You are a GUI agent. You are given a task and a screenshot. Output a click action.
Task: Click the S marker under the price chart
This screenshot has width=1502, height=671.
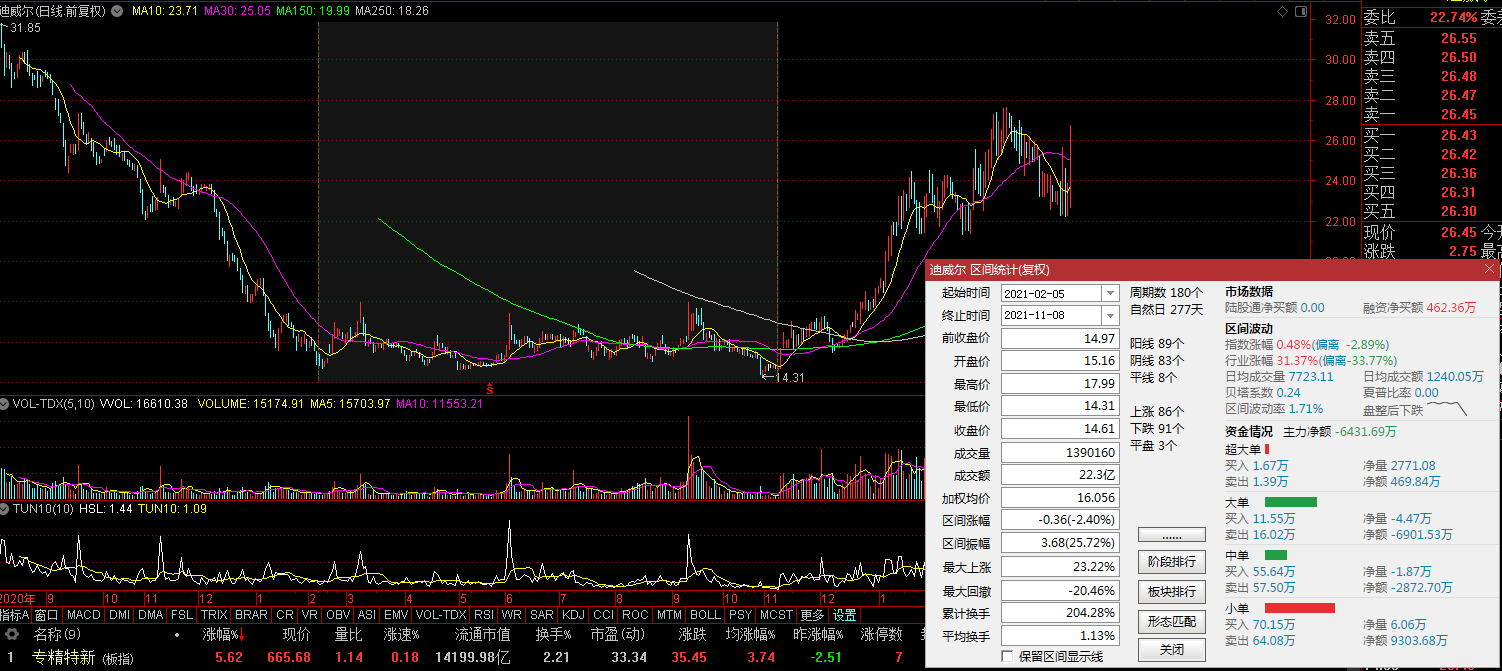coord(489,387)
